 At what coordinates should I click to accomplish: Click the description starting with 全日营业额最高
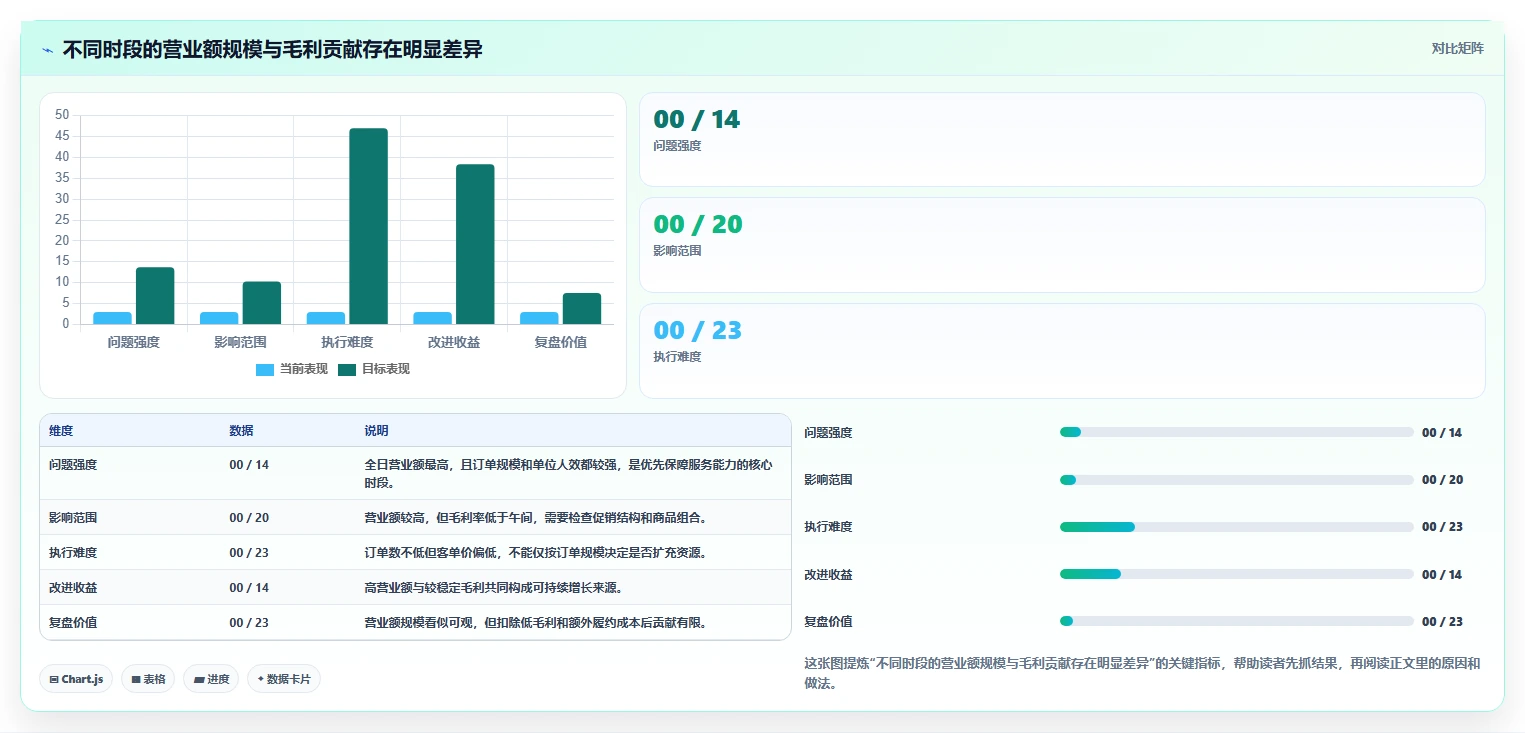tap(568, 474)
